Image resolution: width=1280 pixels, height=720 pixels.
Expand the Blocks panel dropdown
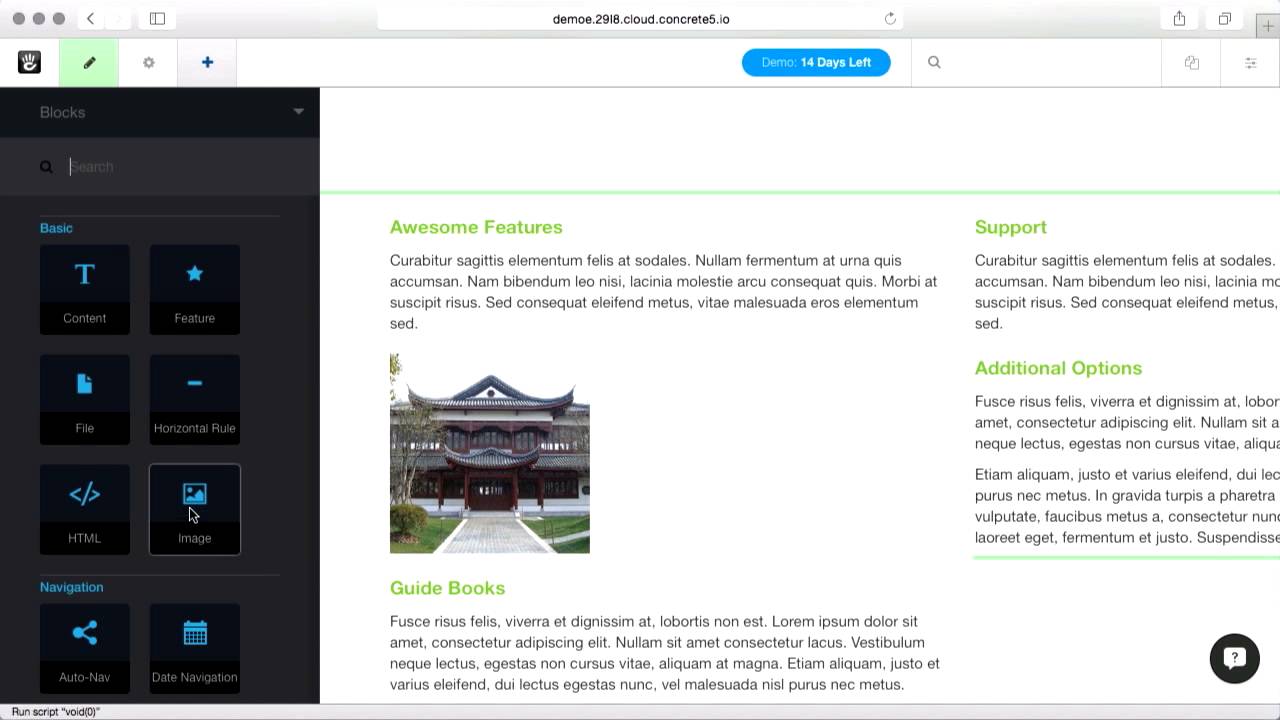click(298, 111)
